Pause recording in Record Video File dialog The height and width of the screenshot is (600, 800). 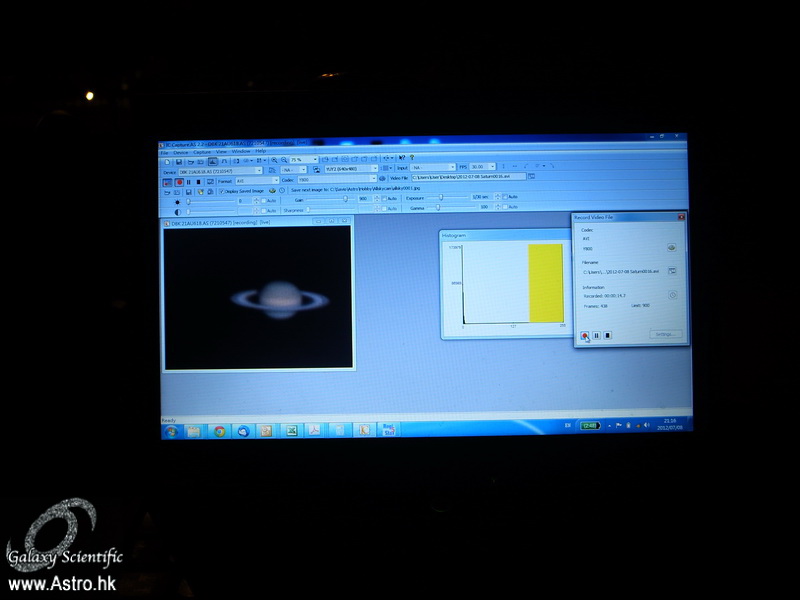[x=596, y=336]
